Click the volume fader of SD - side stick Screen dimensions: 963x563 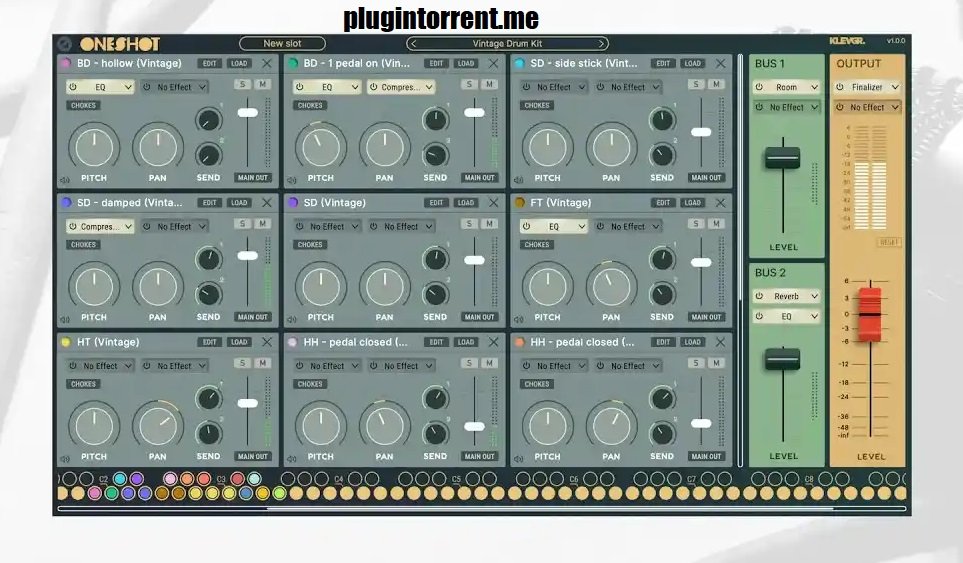click(701, 132)
